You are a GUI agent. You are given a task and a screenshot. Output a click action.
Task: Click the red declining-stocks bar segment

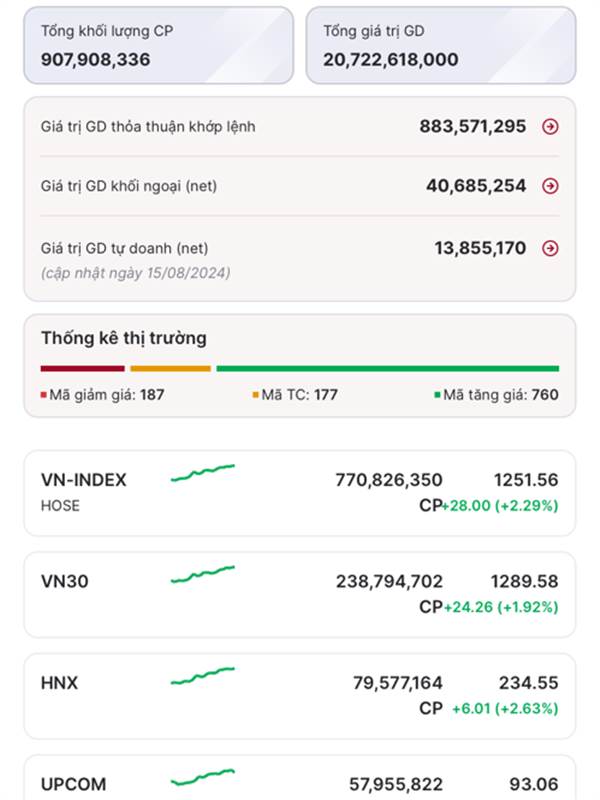tap(83, 368)
